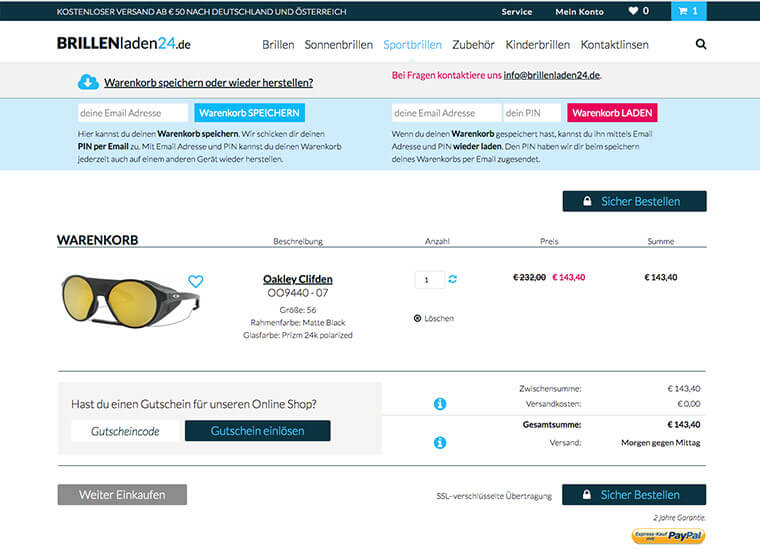The image size is (760, 550).
Task: Go to Sonnenbrillen category
Action: click(x=339, y=45)
